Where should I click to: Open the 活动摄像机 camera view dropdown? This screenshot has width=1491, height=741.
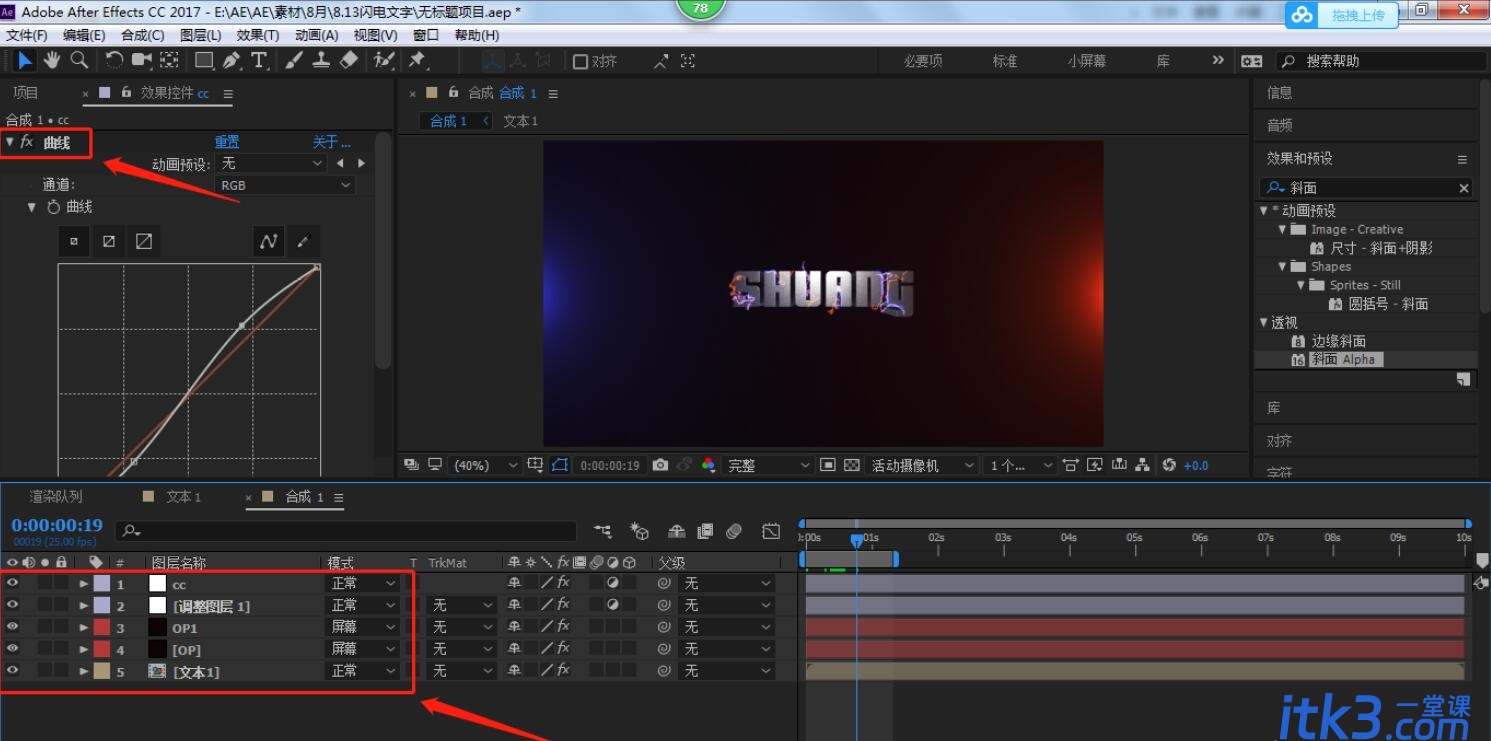click(x=922, y=465)
